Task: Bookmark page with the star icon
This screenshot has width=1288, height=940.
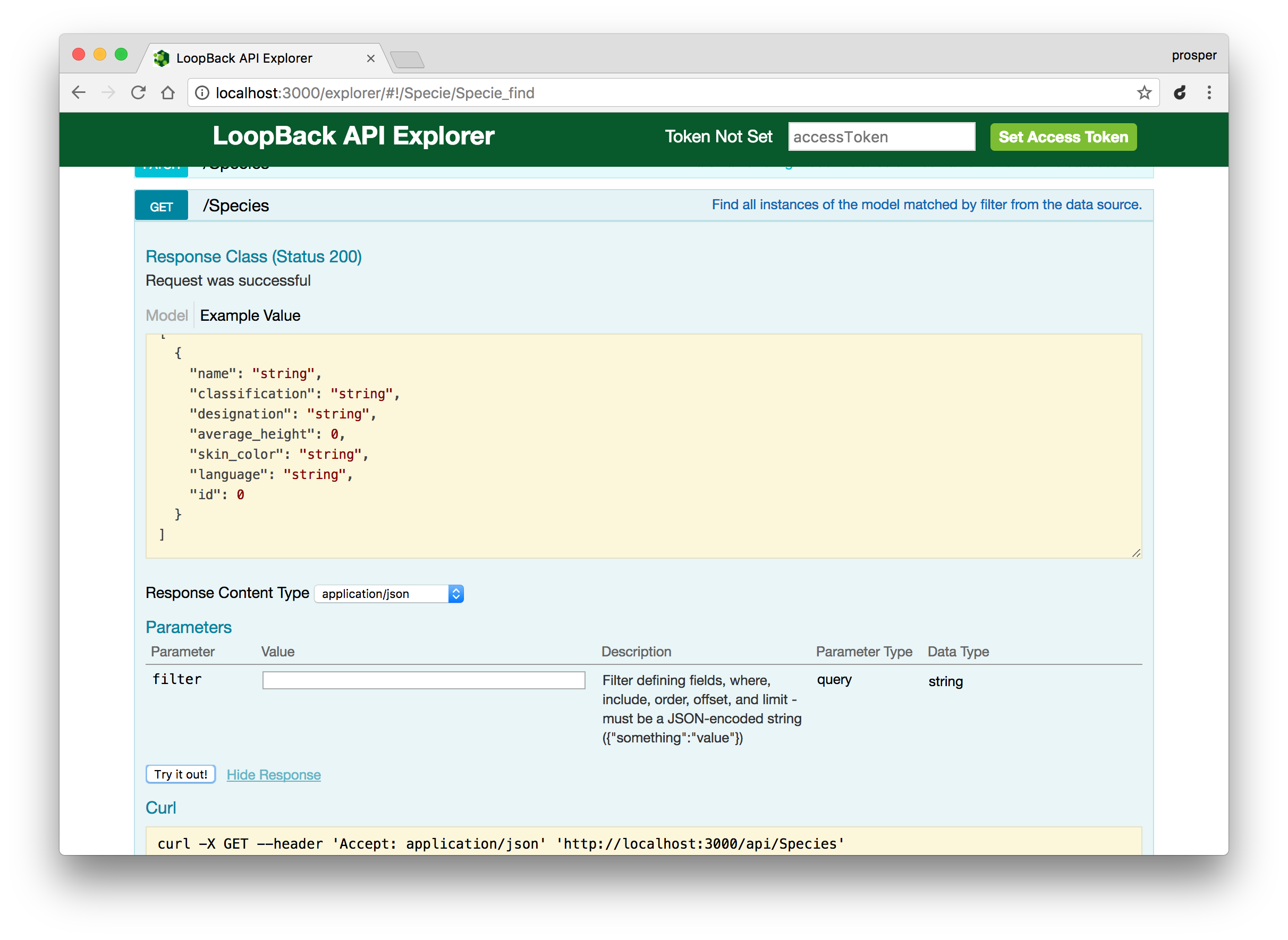Action: 1144,93
